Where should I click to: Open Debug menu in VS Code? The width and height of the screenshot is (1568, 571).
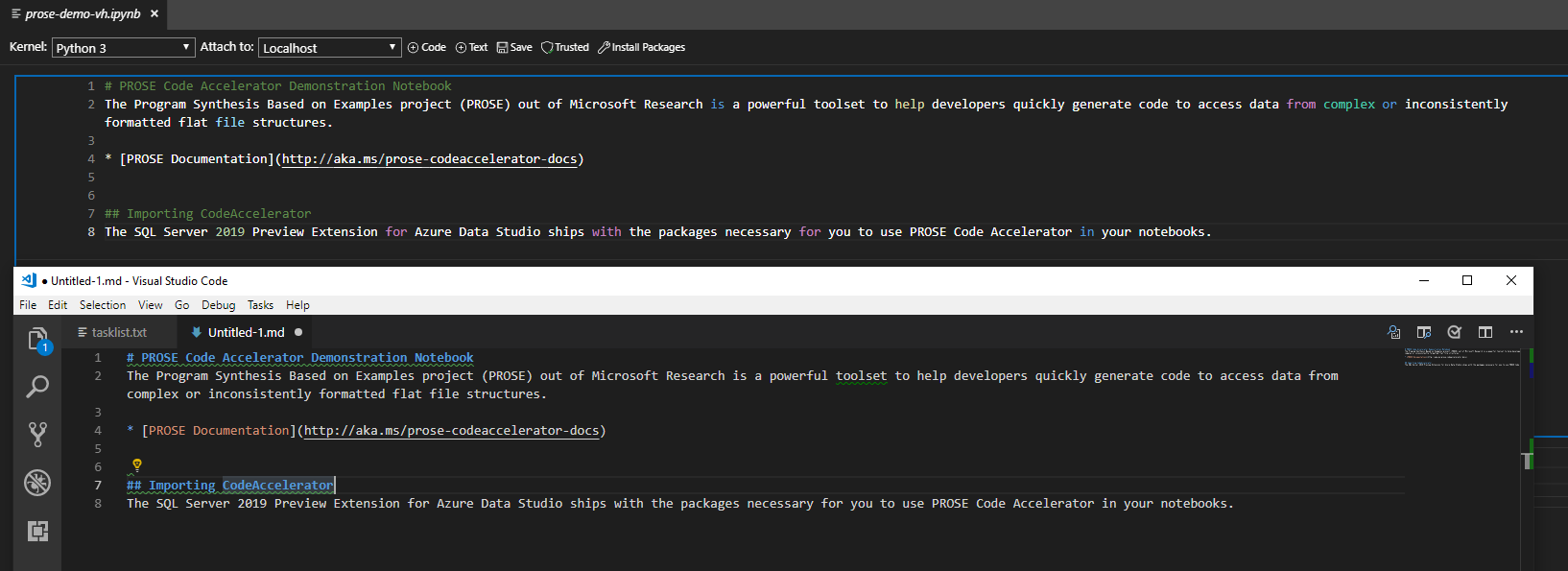(219, 305)
